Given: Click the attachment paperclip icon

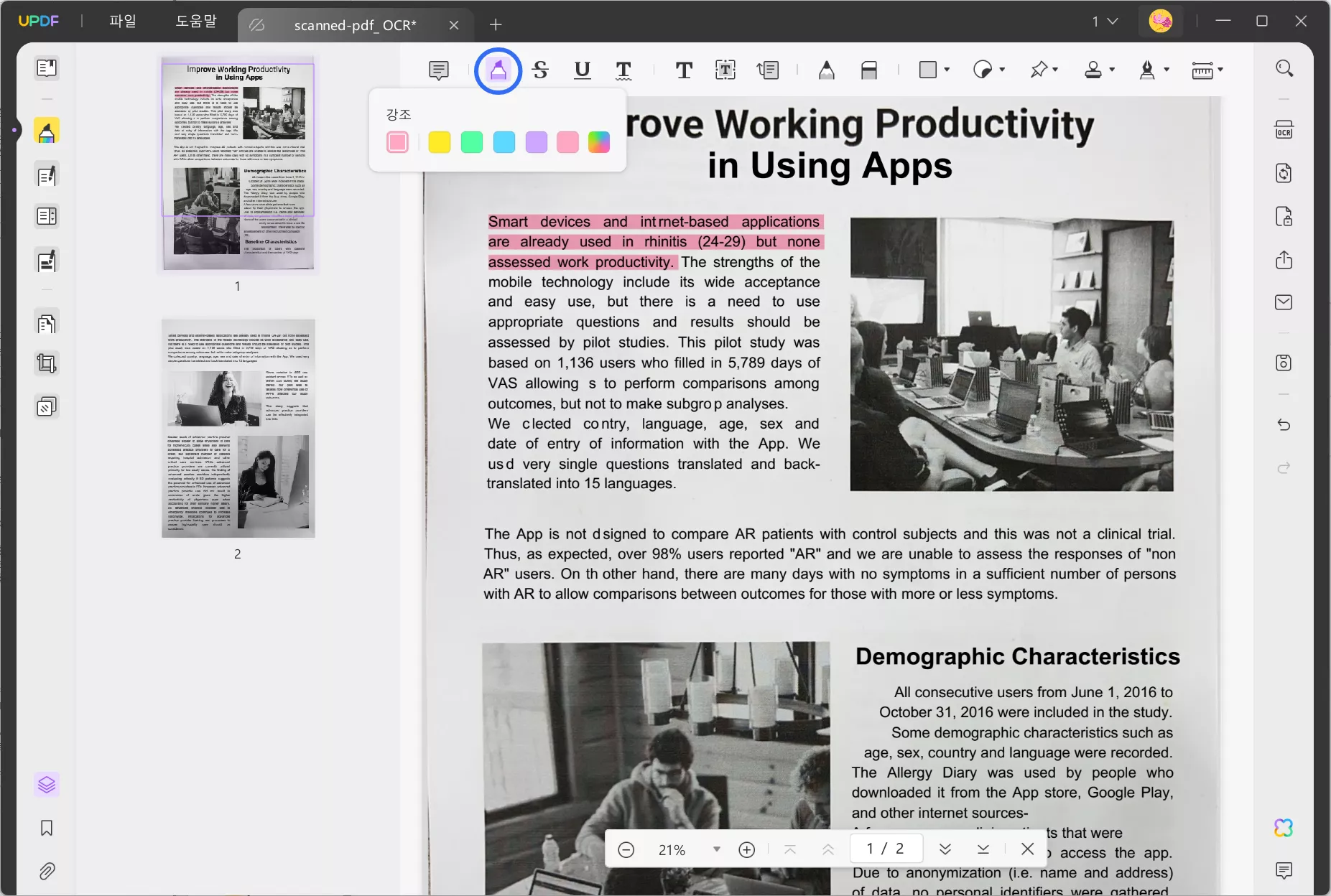Looking at the screenshot, I should (47, 871).
